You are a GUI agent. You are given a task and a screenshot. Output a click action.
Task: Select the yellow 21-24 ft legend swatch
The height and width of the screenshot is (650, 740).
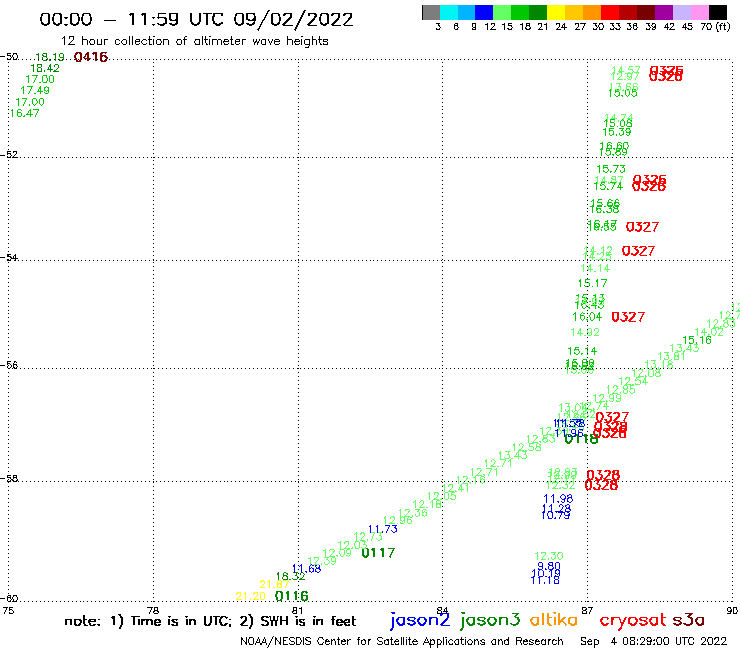coord(555,12)
